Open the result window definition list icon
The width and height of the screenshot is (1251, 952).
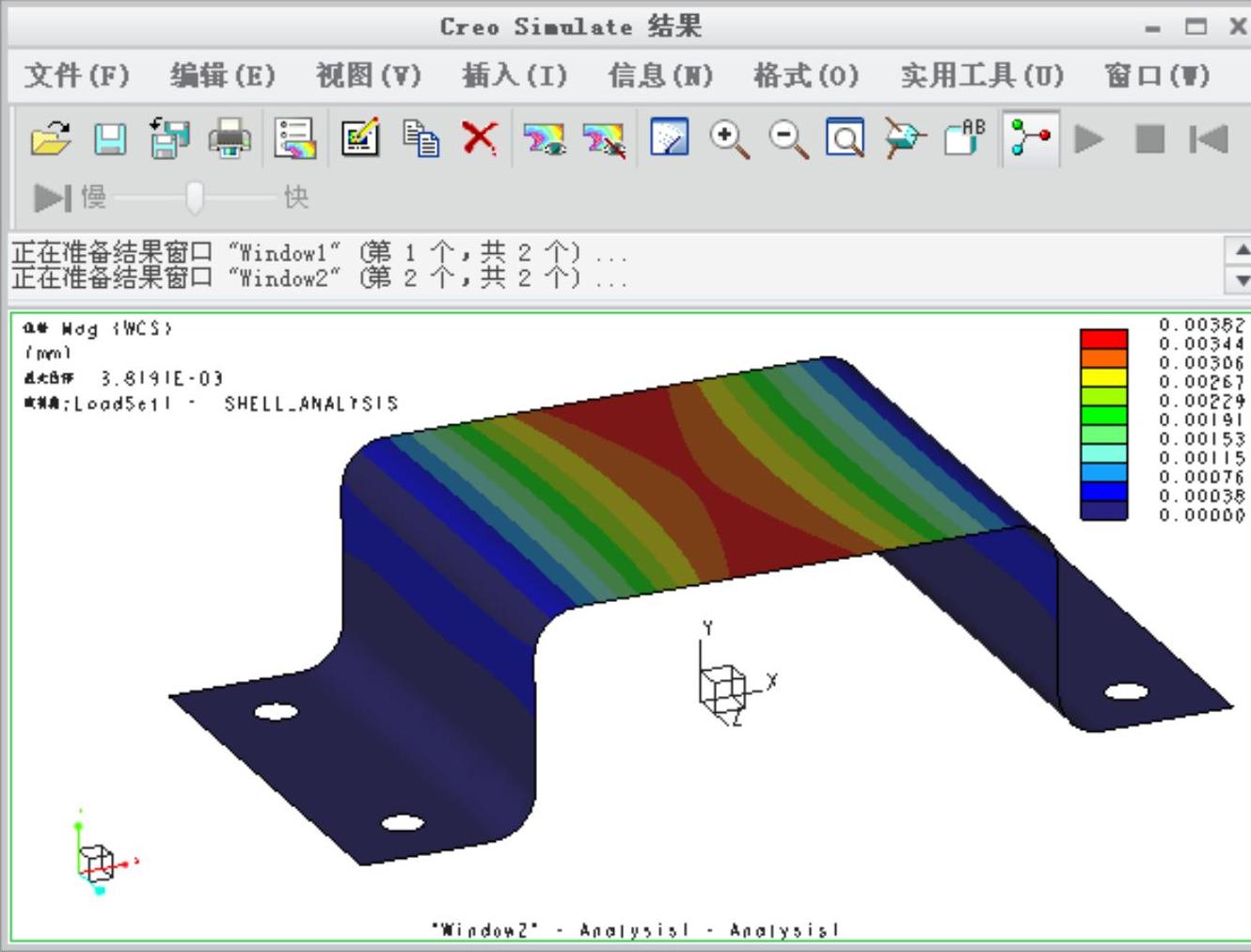[294, 138]
